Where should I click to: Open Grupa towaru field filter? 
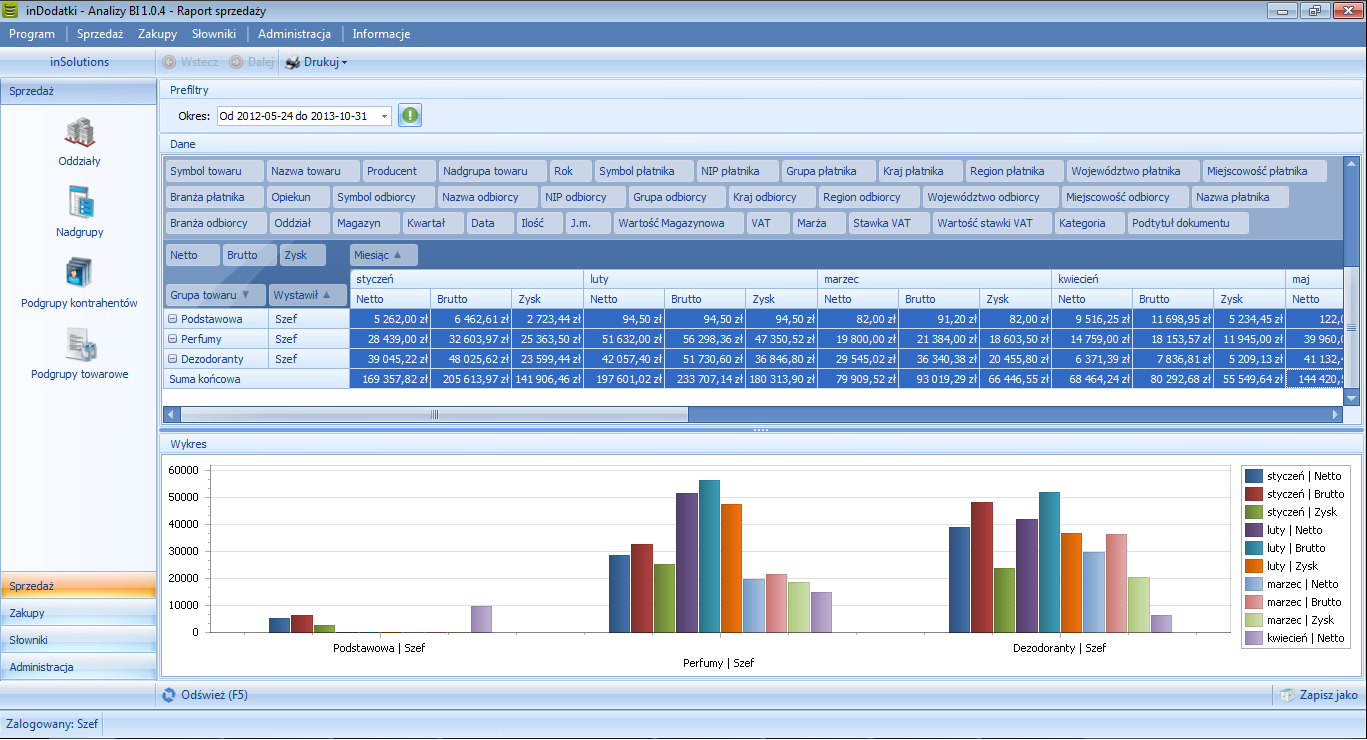[246, 295]
